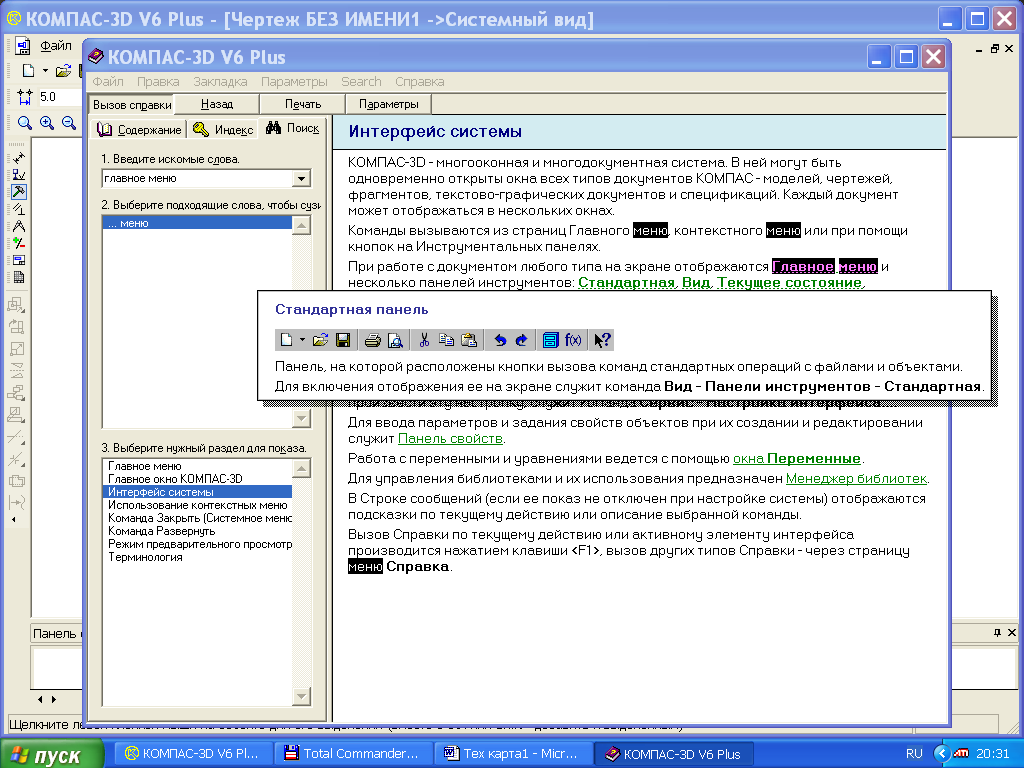Click the small expander arrow at the bottom of the left toolbar
Viewport: 1024px width, 768px height.
coord(14,520)
